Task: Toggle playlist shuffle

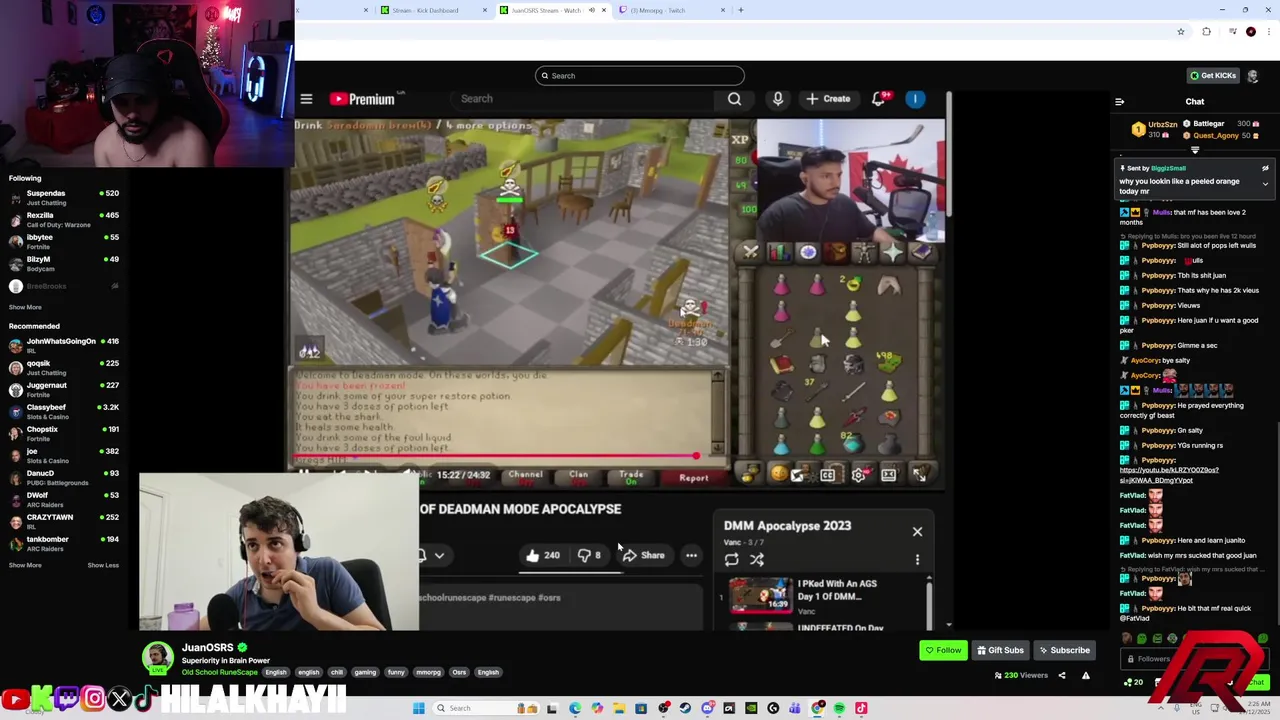Action: click(757, 560)
